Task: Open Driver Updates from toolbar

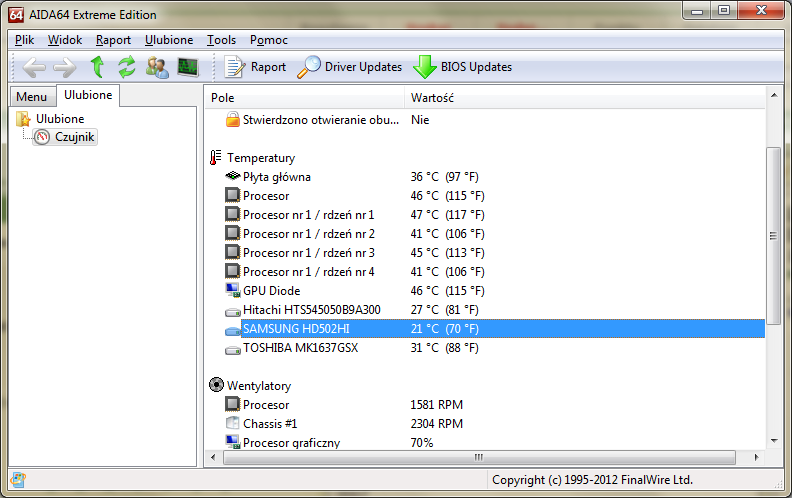Action: point(350,67)
